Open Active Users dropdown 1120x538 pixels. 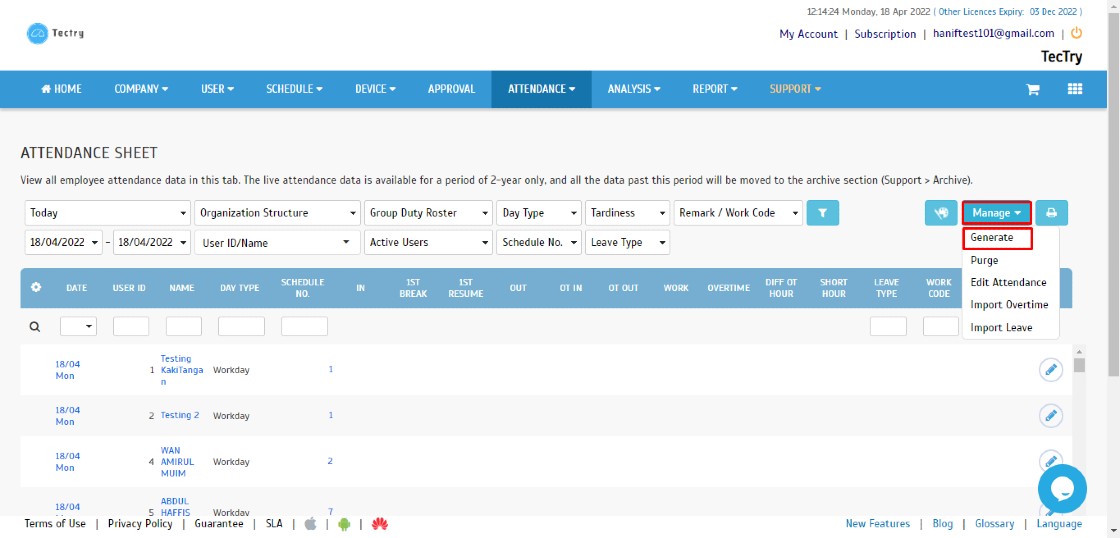[429, 242]
